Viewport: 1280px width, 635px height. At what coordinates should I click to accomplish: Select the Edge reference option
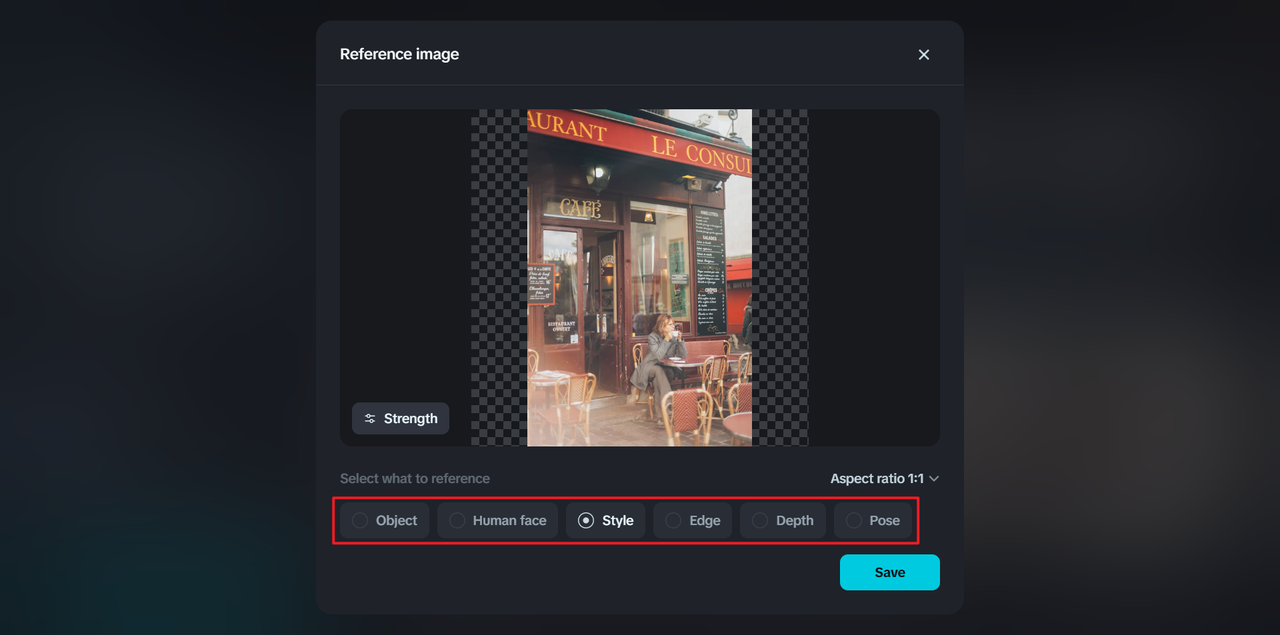(x=693, y=520)
